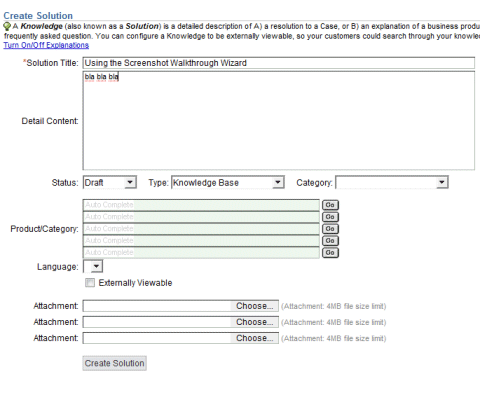This screenshot has width=480, height=400.
Task: Click the first Go button beside Product/Category
Action: point(330,205)
